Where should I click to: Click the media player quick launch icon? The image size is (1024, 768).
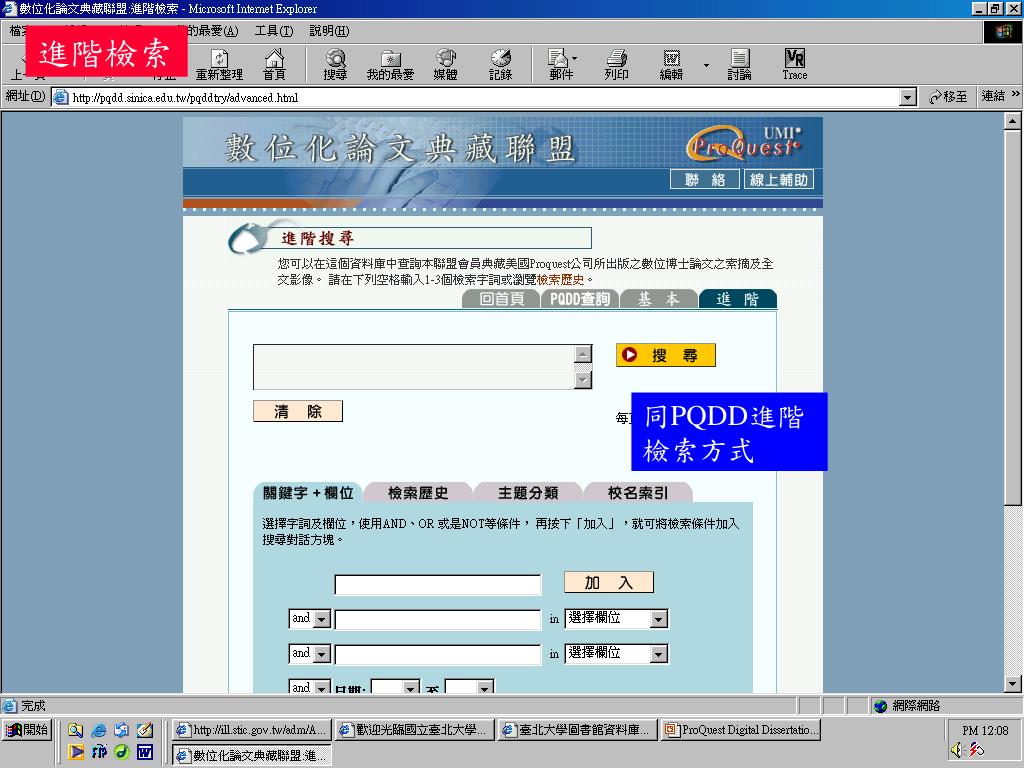pyautogui.click(x=76, y=752)
